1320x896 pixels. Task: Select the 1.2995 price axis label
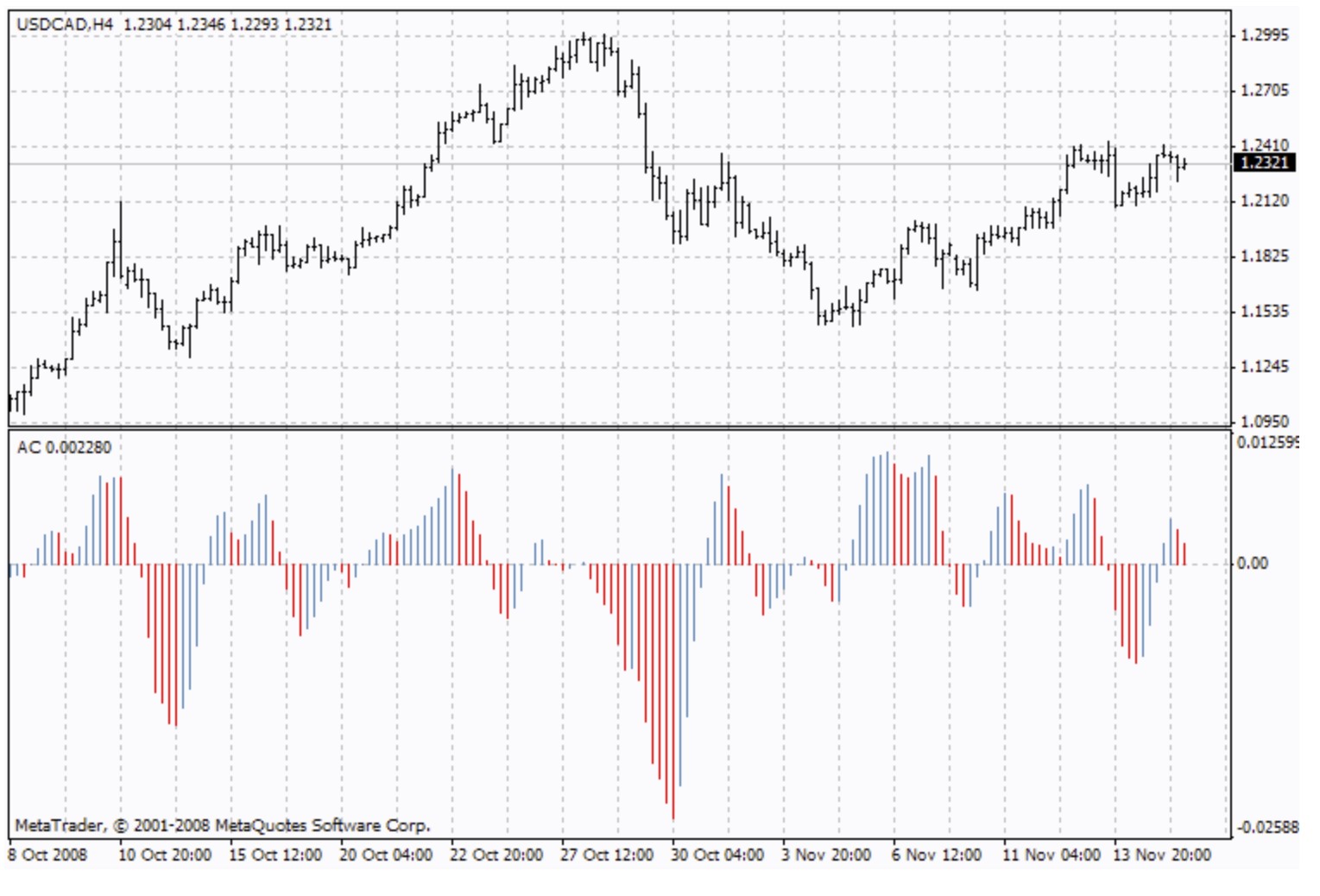[x=1264, y=35]
